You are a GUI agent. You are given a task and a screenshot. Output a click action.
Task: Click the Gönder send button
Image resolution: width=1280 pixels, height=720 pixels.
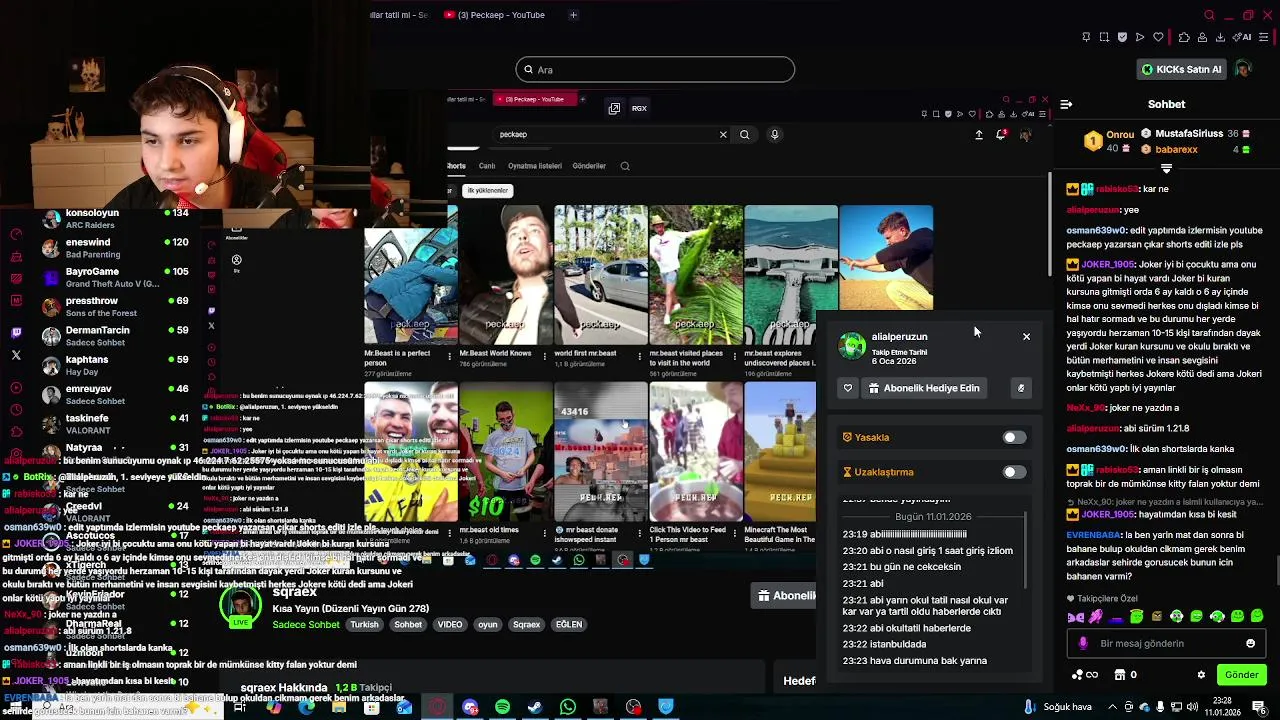(x=1241, y=675)
